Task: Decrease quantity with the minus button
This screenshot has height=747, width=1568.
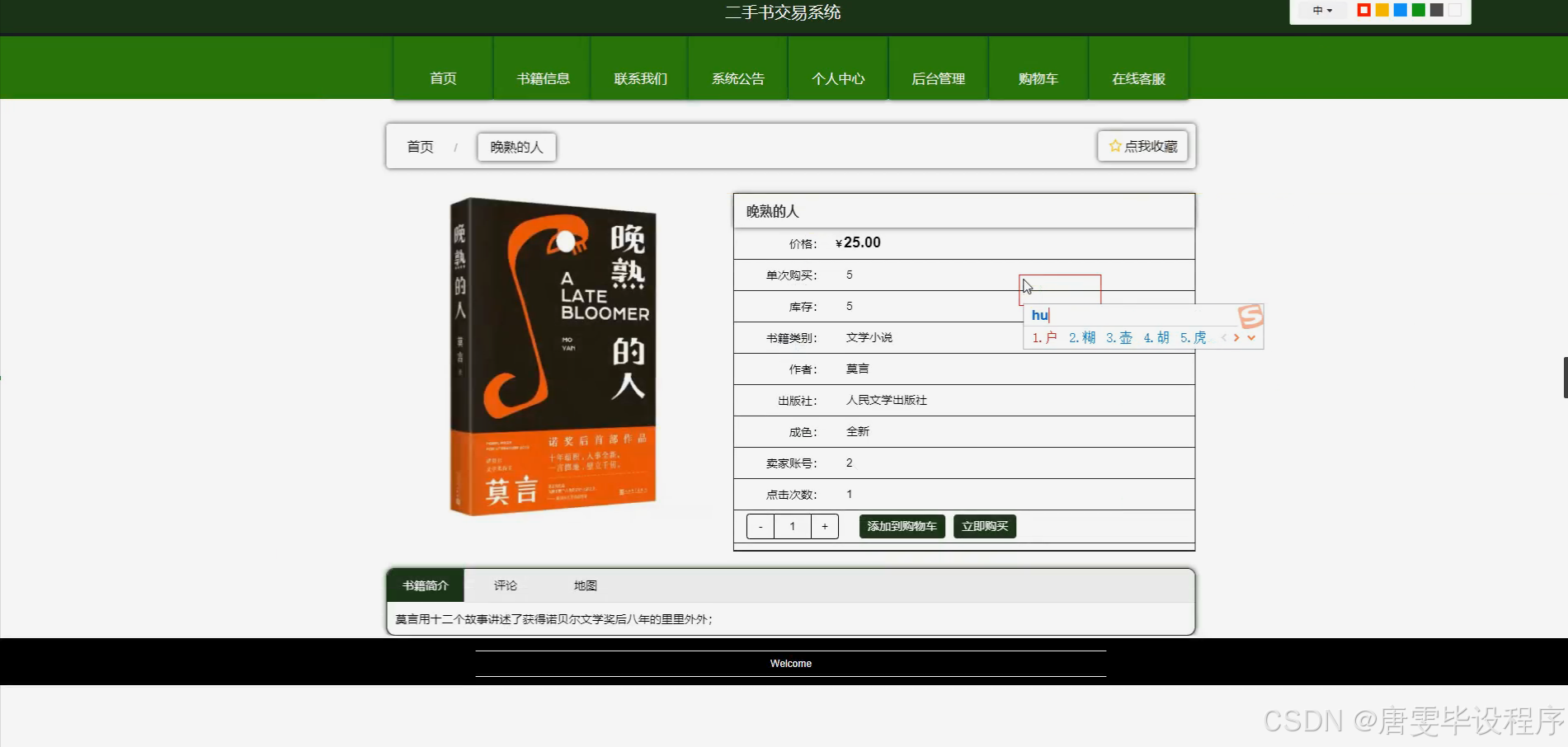Action: [x=760, y=526]
